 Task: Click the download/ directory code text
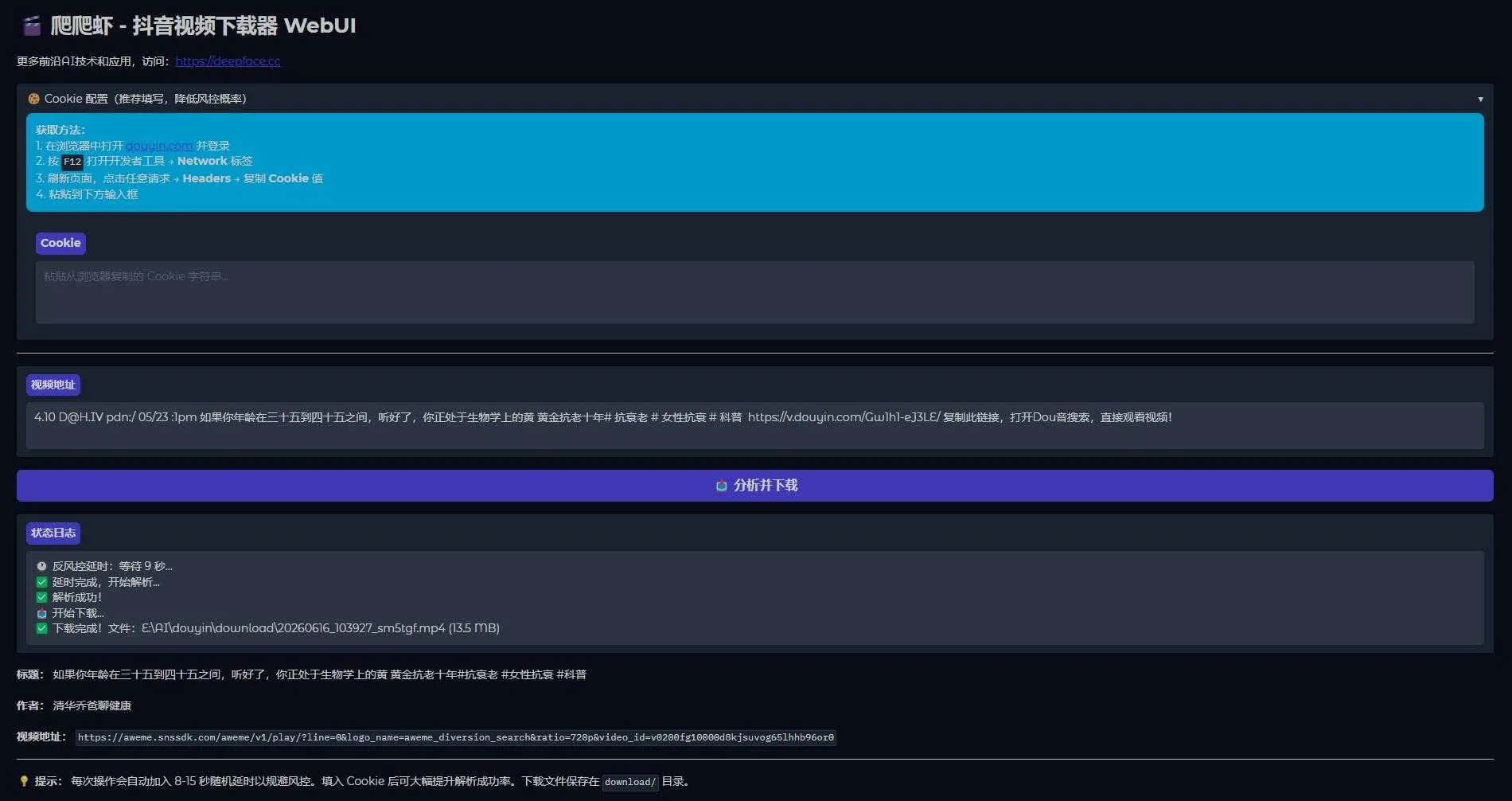point(630,782)
